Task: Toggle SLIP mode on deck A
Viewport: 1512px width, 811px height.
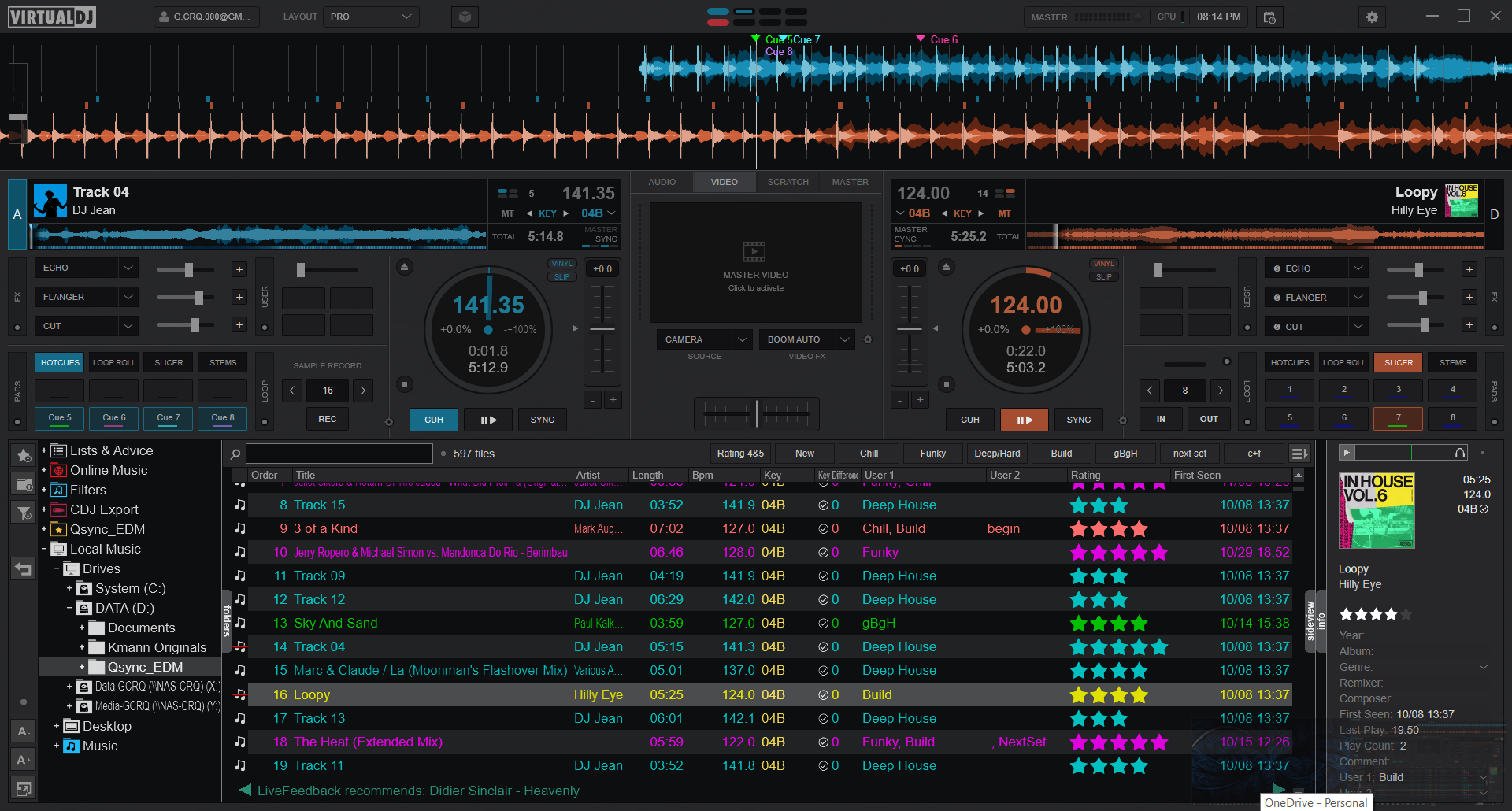Action: tap(562, 277)
